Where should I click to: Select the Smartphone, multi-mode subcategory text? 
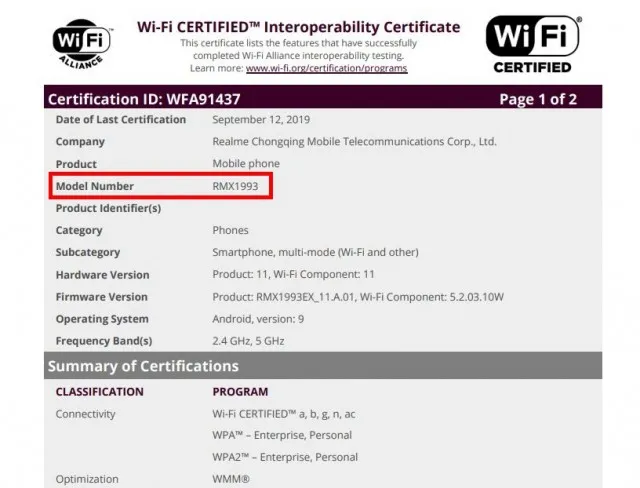315,252
